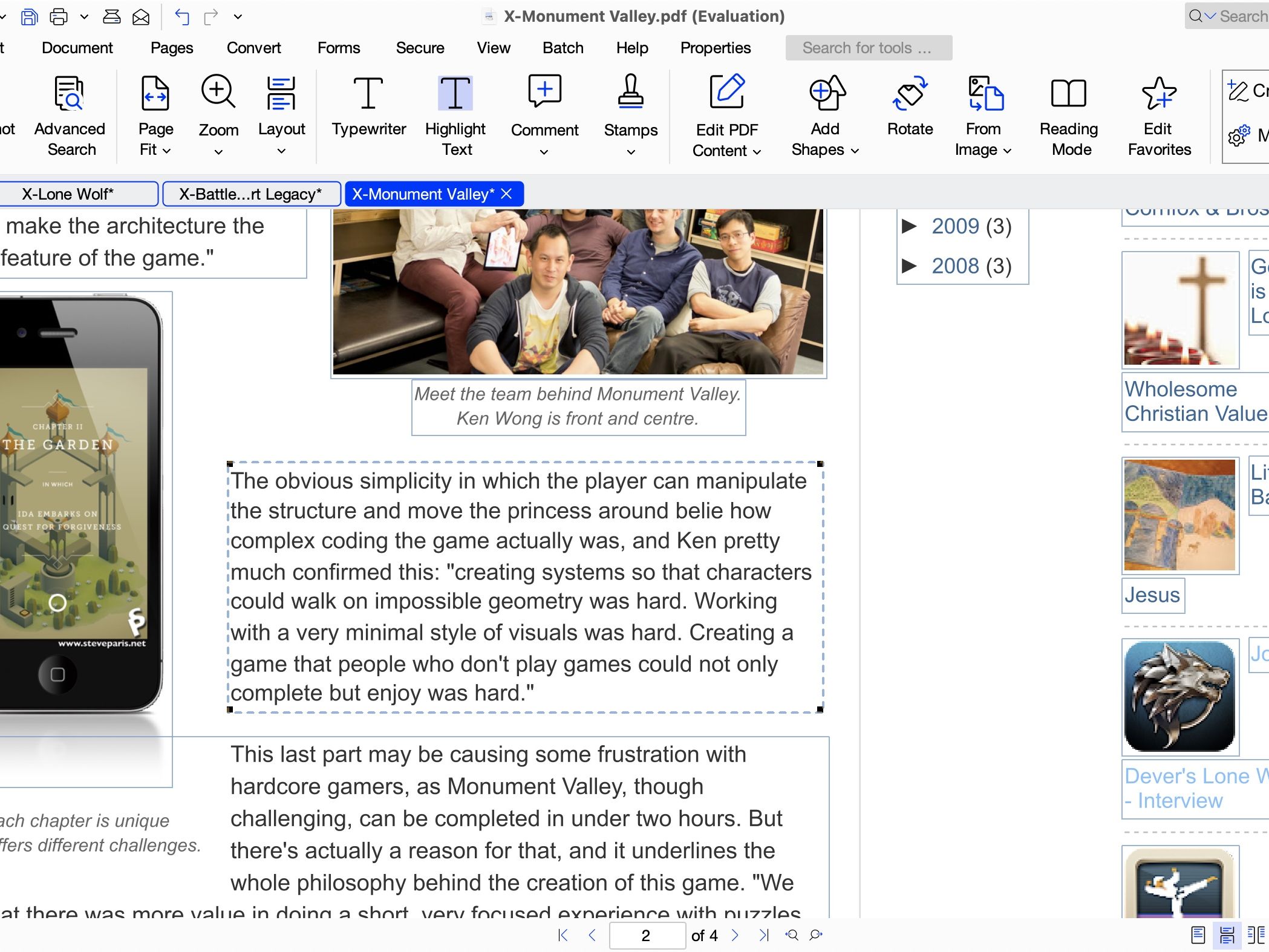
Task: Open Dever's Lone Wolf Interview link
Action: point(1196,788)
